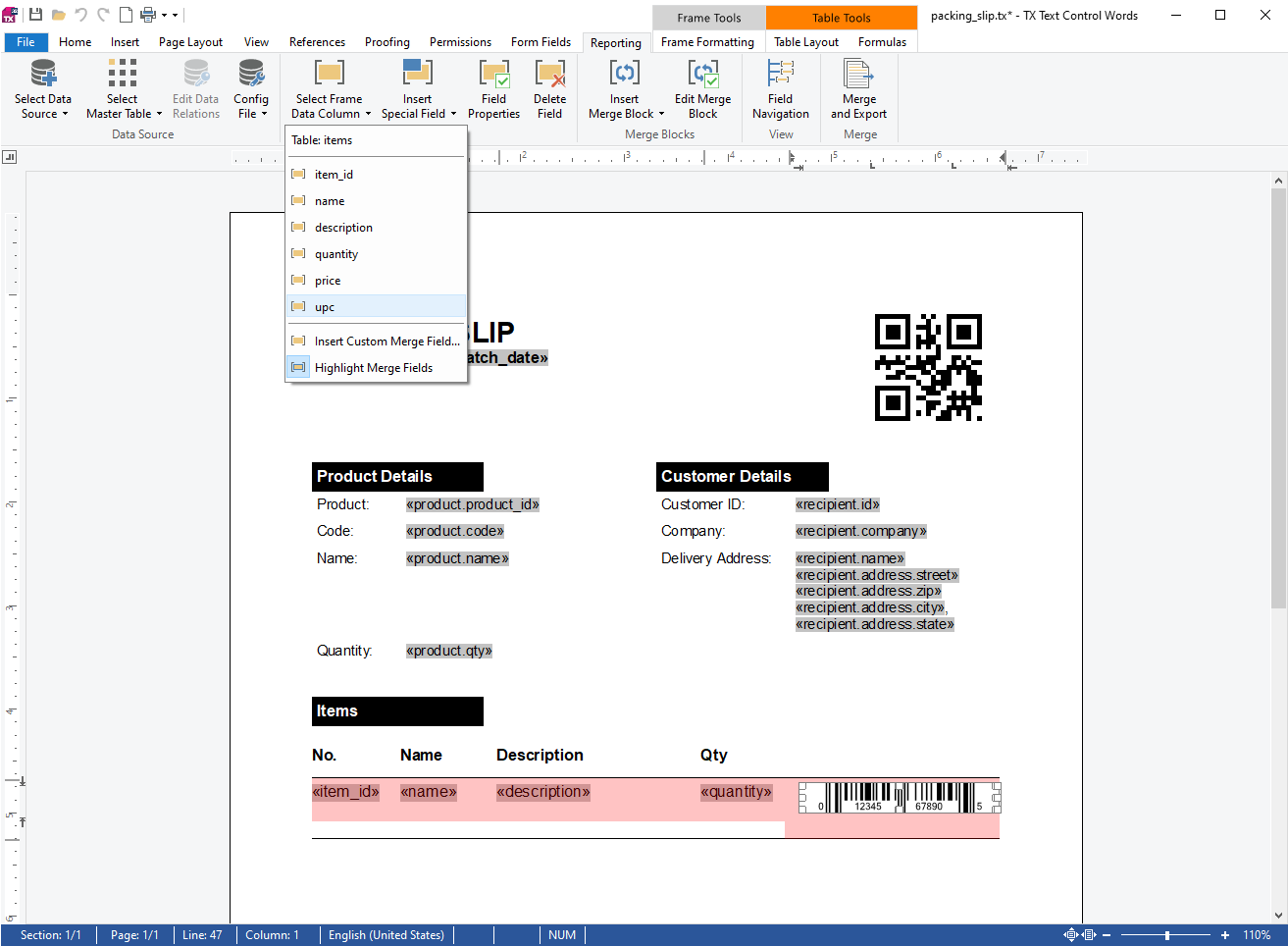The width and height of the screenshot is (1288, 946).
Task: Switch to the Form Fields tab
Action: 541,42
